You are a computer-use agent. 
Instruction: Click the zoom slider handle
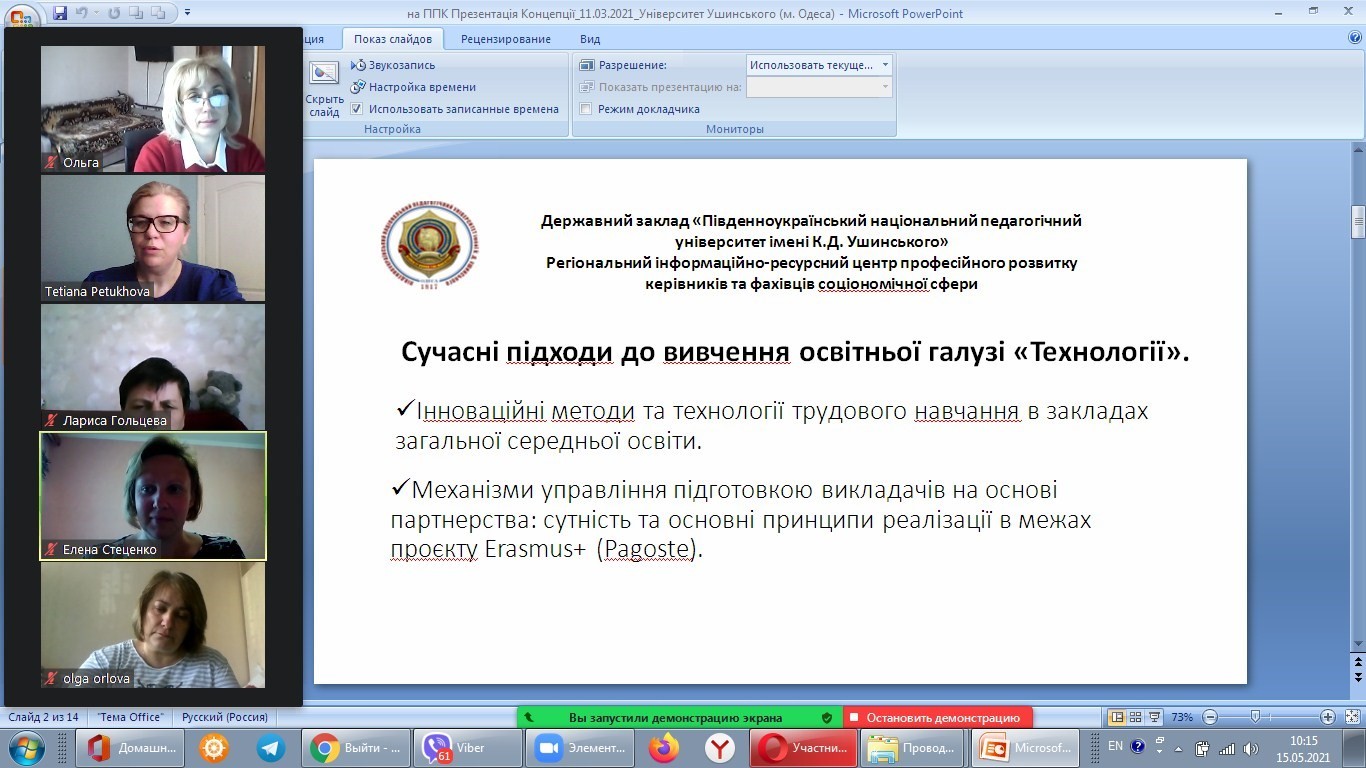point(1255,717)
